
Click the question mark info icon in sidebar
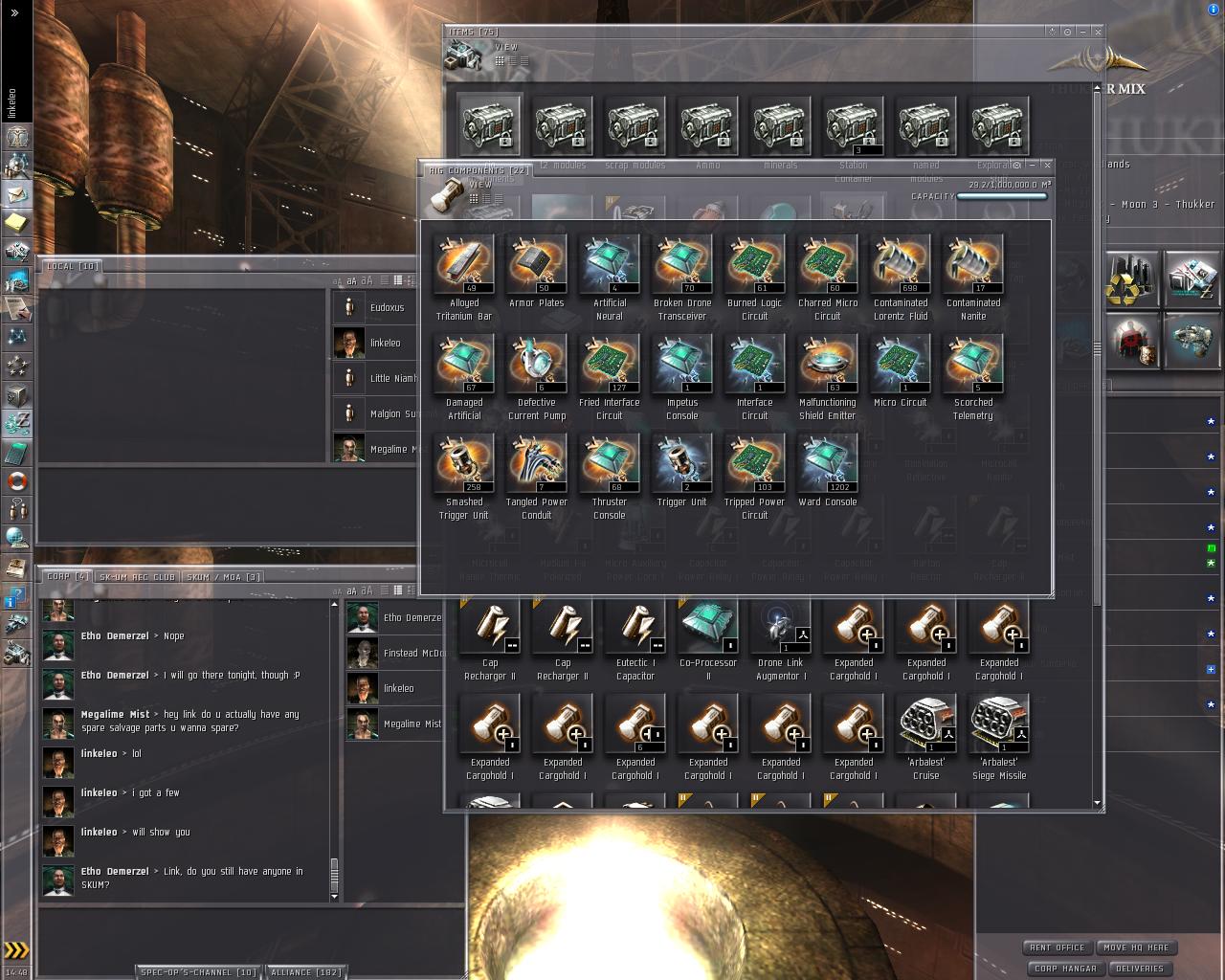(x=16, y=598)
